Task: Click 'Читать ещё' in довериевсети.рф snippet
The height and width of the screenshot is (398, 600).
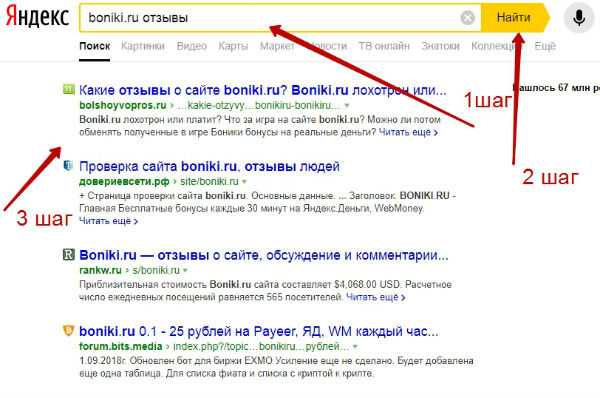Action: (108, 221)
